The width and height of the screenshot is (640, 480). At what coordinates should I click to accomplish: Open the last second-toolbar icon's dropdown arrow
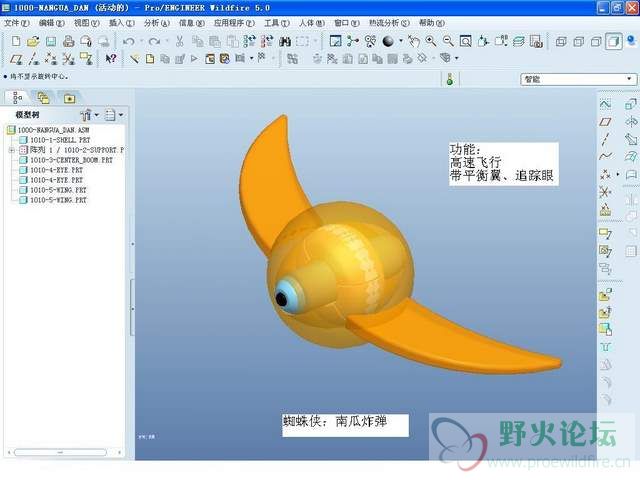click(456, 58)
